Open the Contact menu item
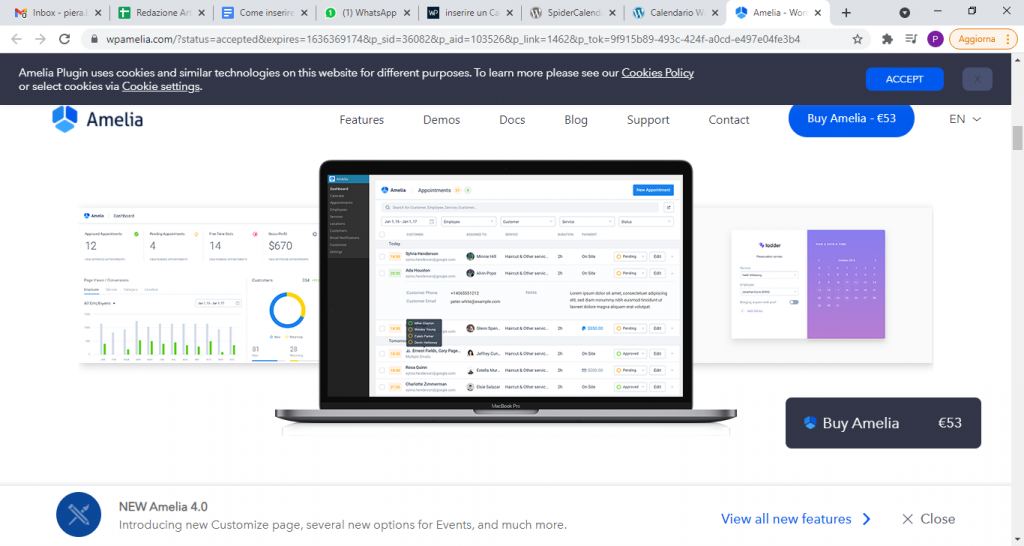This screenshot has width=1024, height=546. click(729, 120)
